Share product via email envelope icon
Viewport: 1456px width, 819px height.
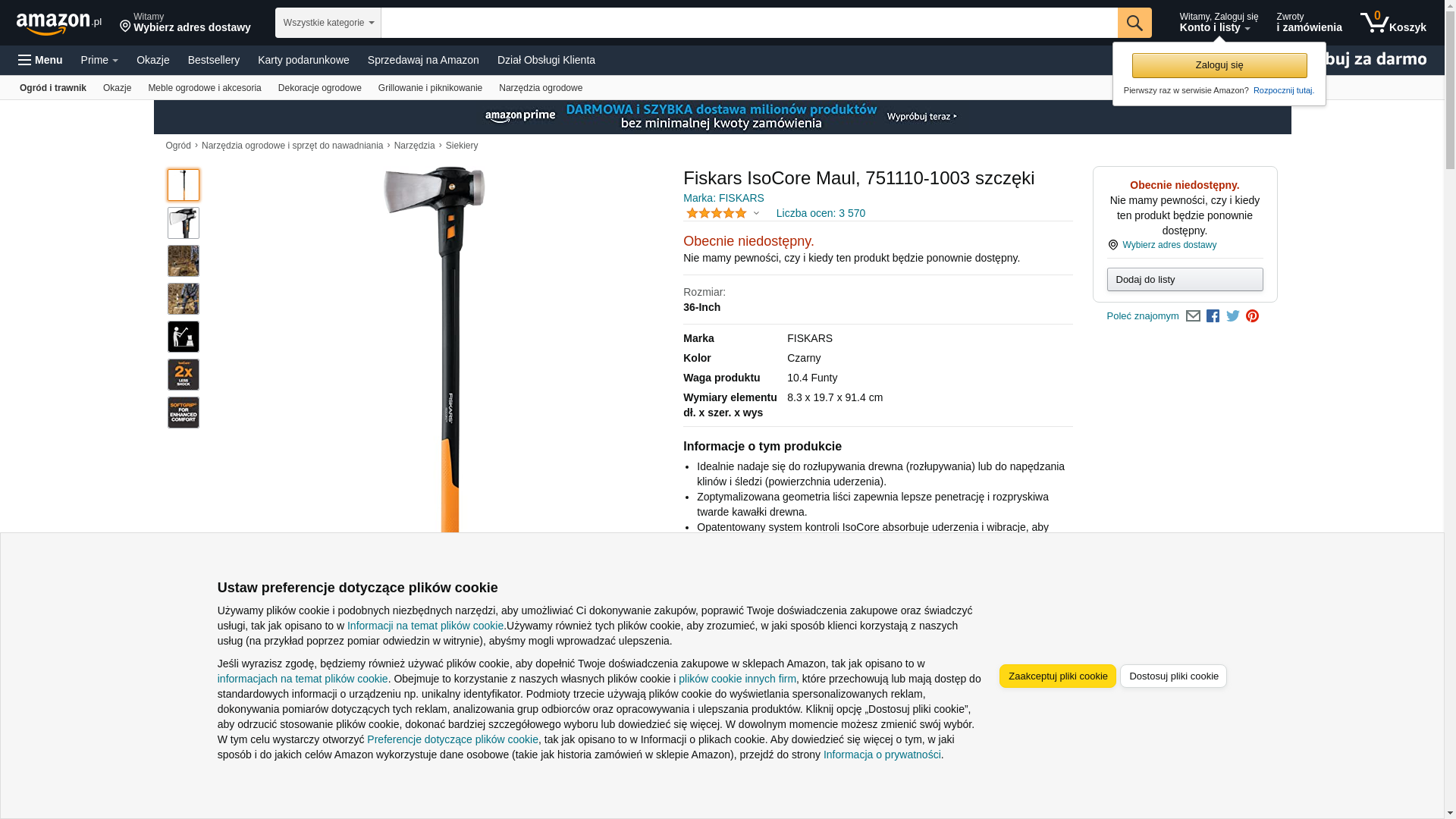click(1193, 316)
